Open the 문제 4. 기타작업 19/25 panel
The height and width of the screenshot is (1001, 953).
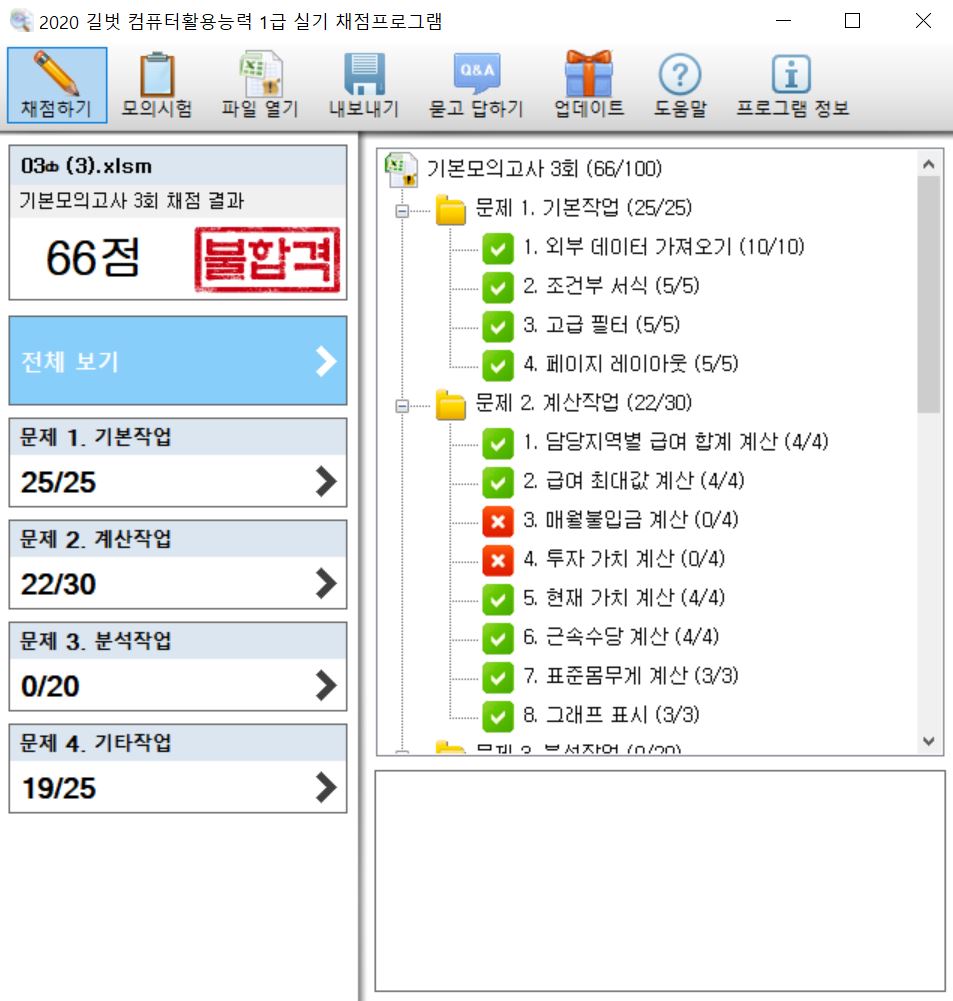point(178,769)
